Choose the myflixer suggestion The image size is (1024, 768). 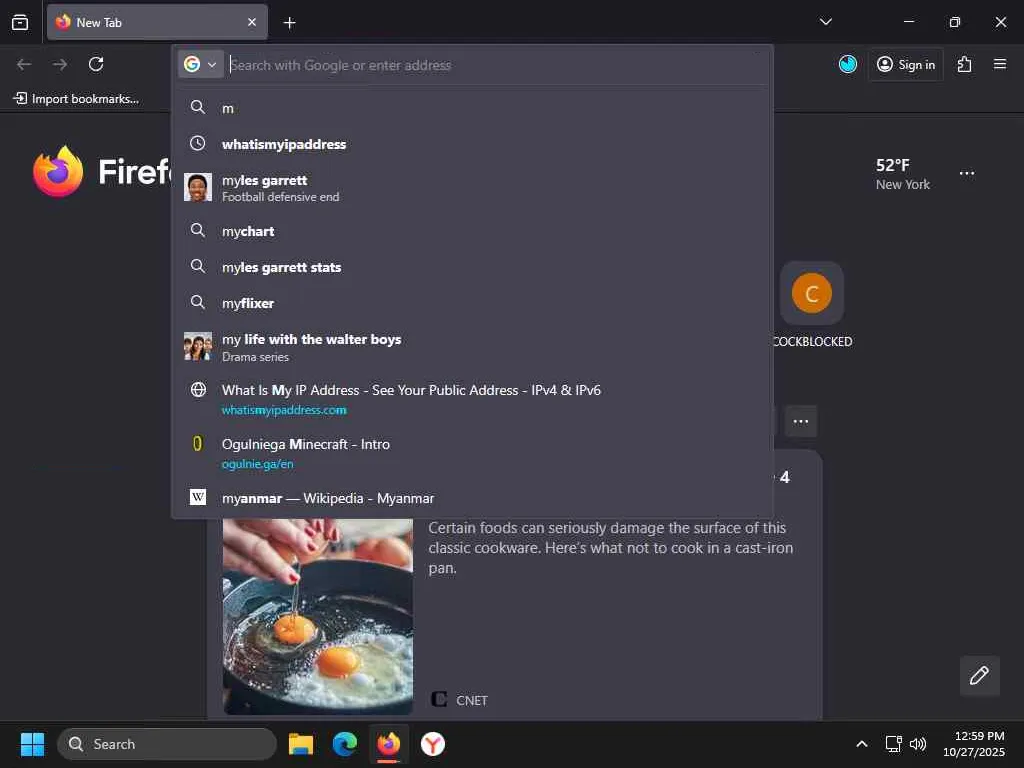tap(472, 302)
